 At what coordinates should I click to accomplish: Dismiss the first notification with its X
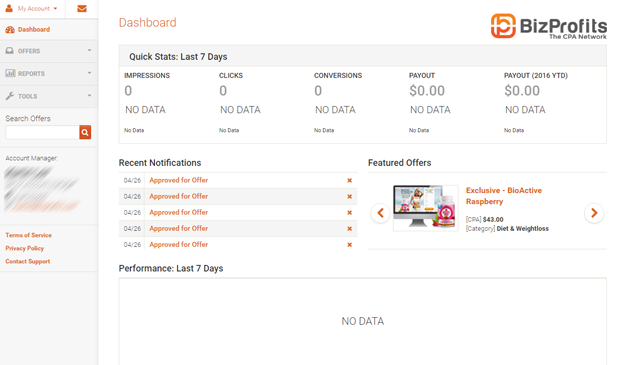(x=349, y=180)
